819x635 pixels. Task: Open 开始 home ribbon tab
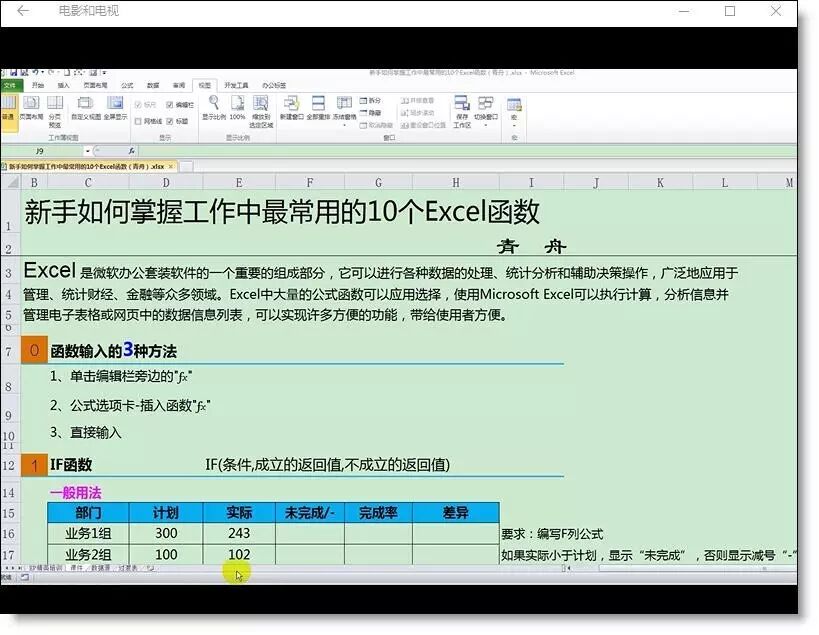(x=38, y=85)
